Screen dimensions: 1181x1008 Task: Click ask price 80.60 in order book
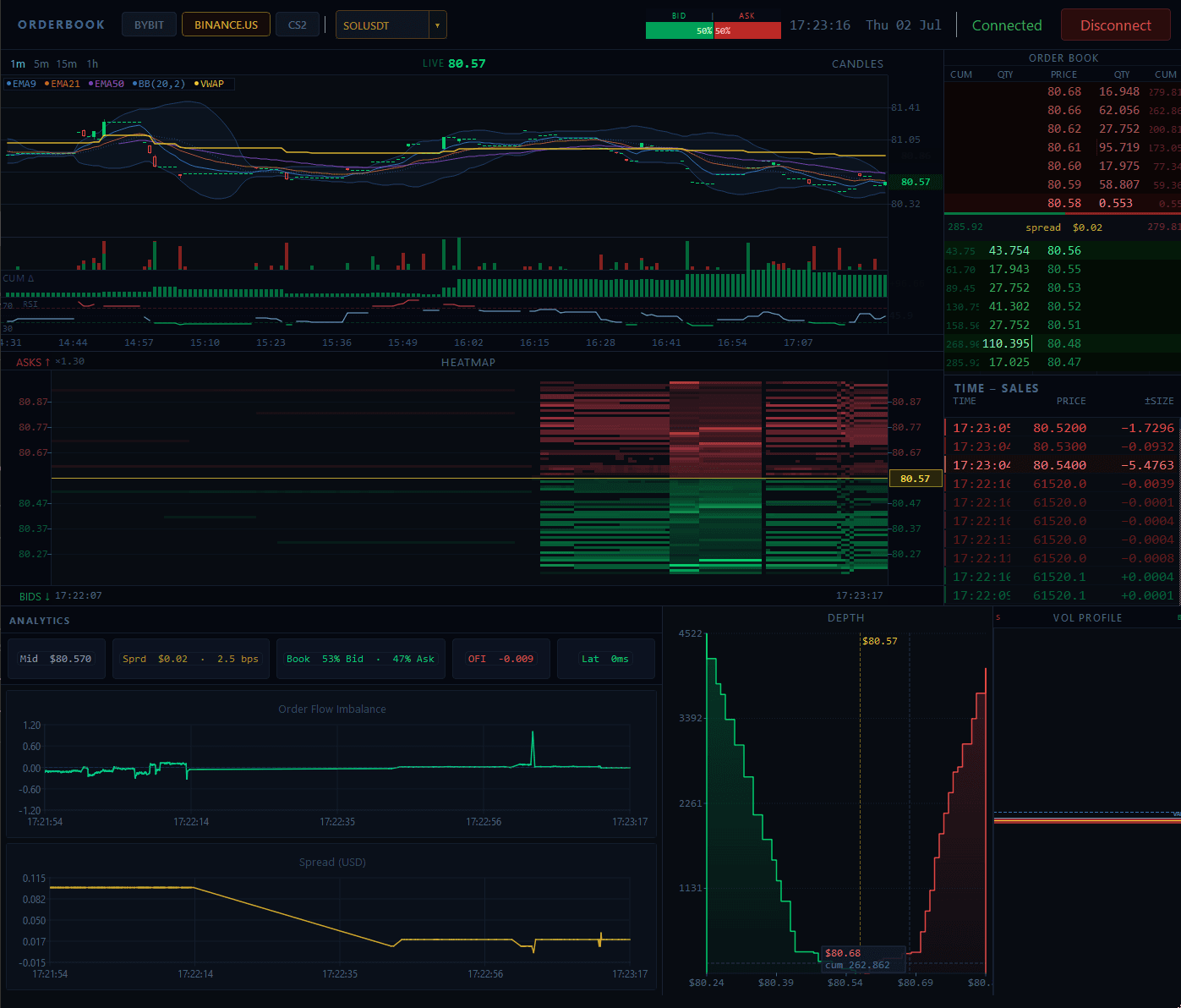[x=1063, y=166]
